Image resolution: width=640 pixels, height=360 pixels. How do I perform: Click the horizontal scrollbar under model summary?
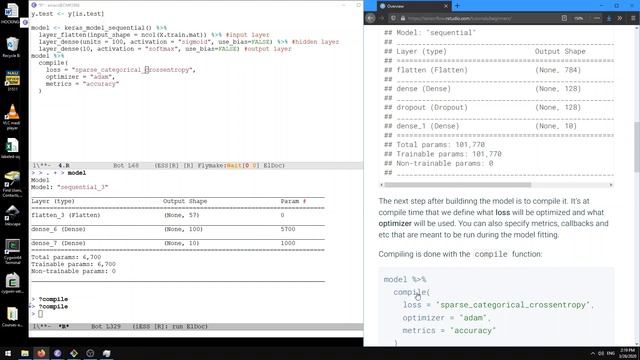(458, 185)
